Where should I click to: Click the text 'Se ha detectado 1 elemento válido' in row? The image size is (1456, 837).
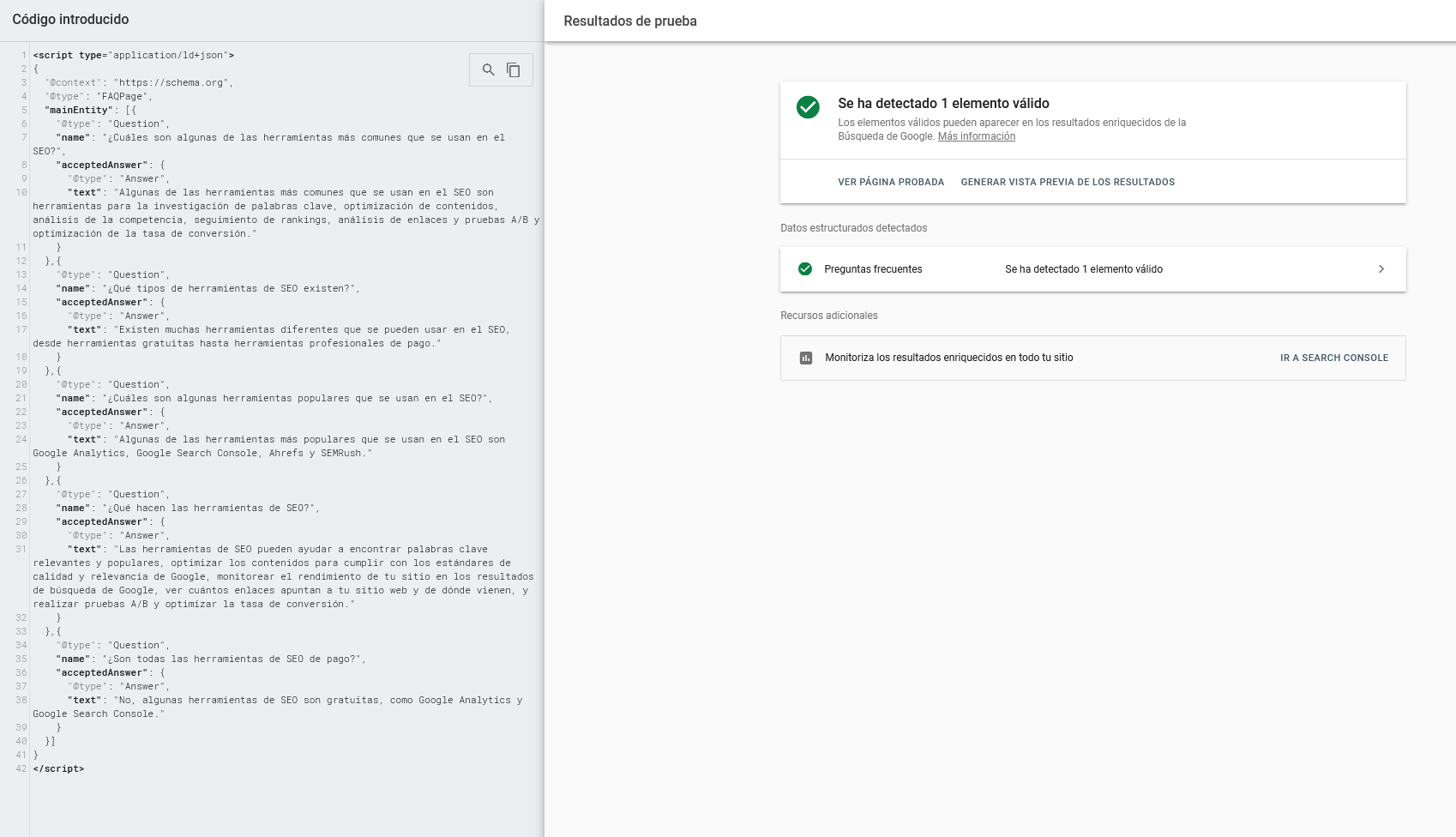(x=1084, y=269)
